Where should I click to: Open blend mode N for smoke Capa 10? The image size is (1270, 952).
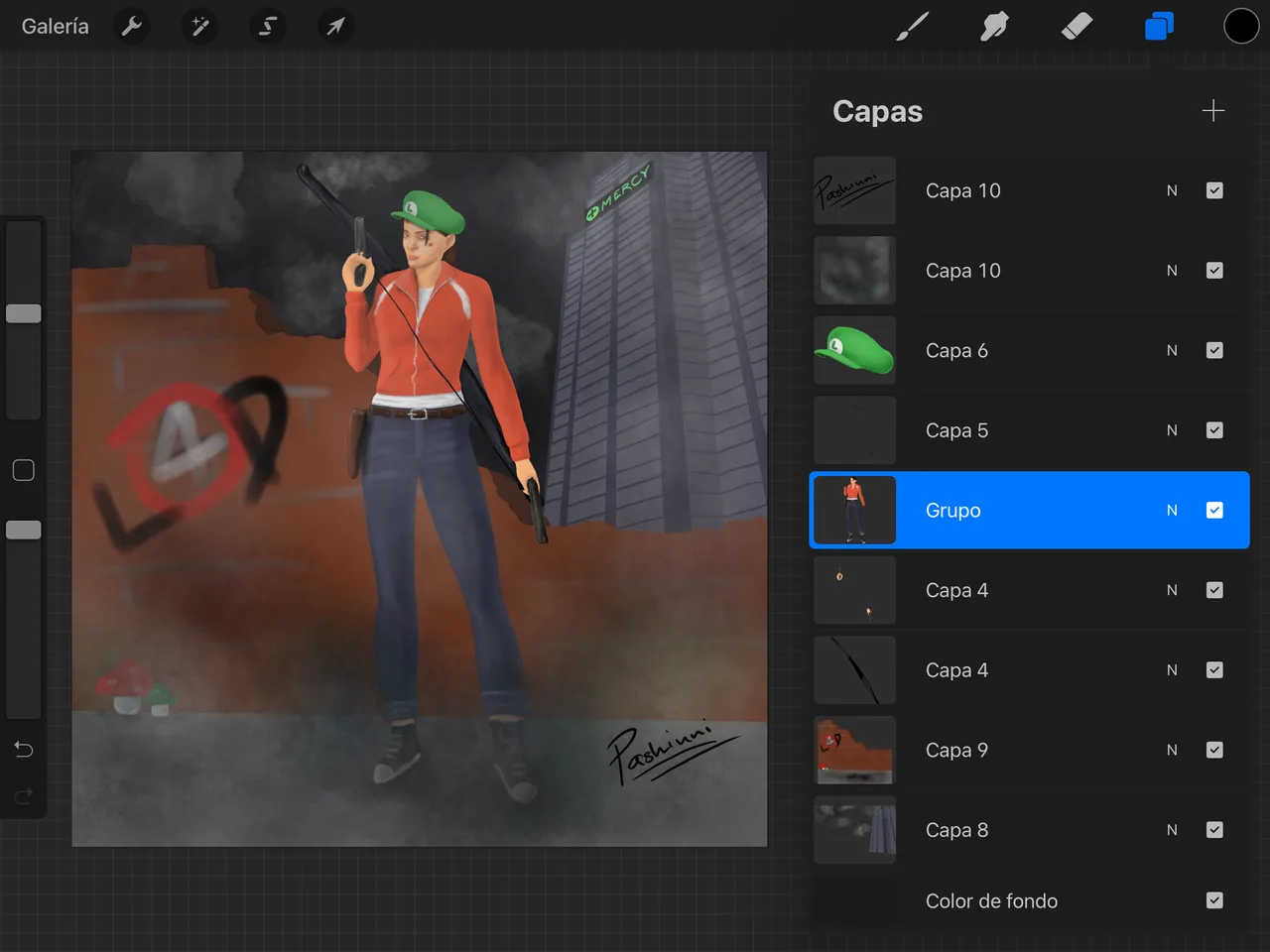click(x=1172, y=270)
